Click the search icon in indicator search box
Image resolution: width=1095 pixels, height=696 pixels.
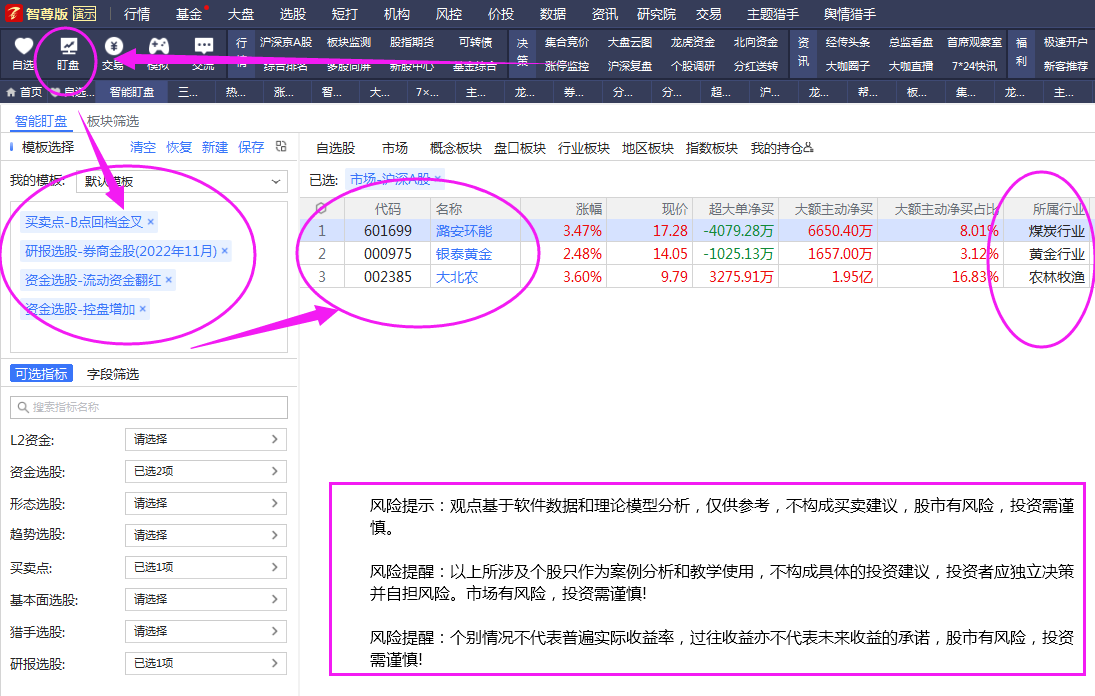click(x=23, y=407)
